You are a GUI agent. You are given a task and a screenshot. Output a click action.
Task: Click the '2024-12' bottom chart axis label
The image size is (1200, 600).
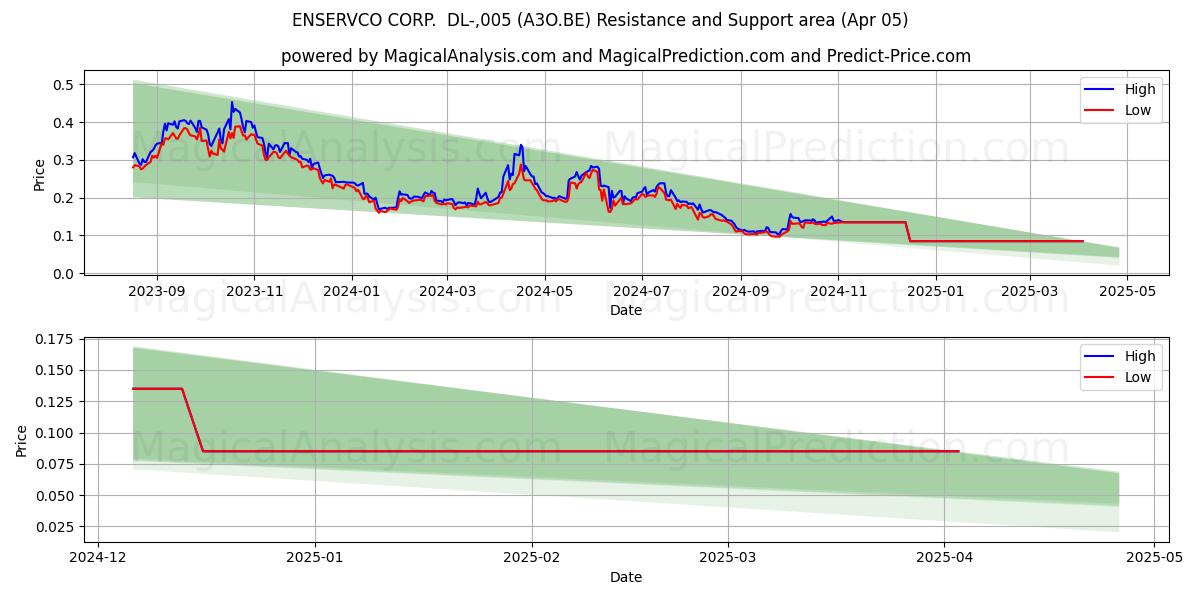(x=98, y=558)
